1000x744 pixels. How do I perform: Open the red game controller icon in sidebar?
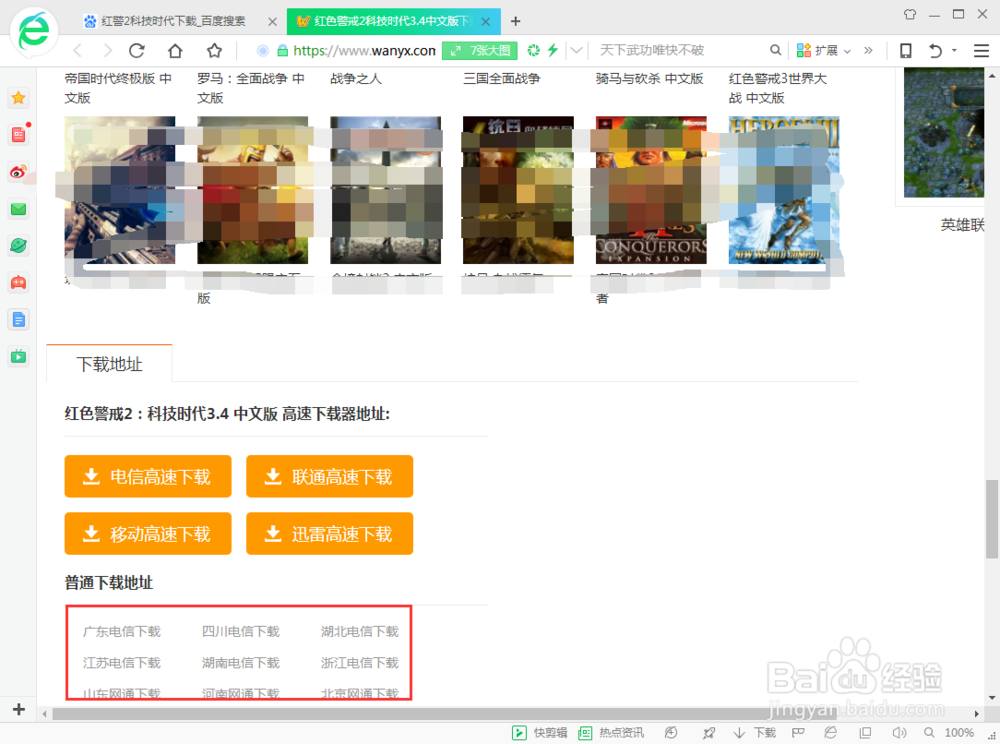click(x=18, y=282)
